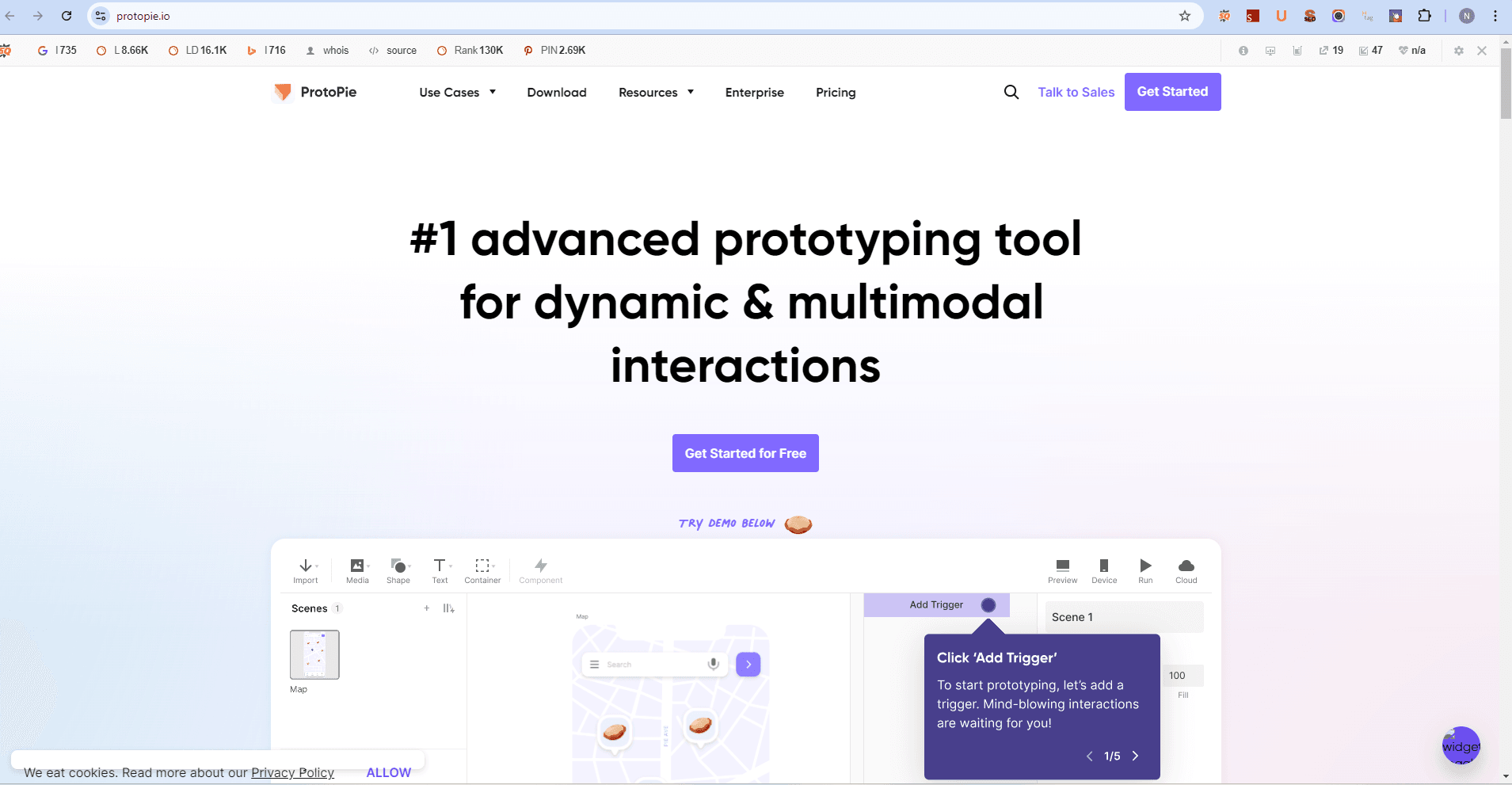Click the Rank 130K metric
Image resolution: width=1512 pixels, height=785 pixels.
pyautogui.click(x=470, y=50)
